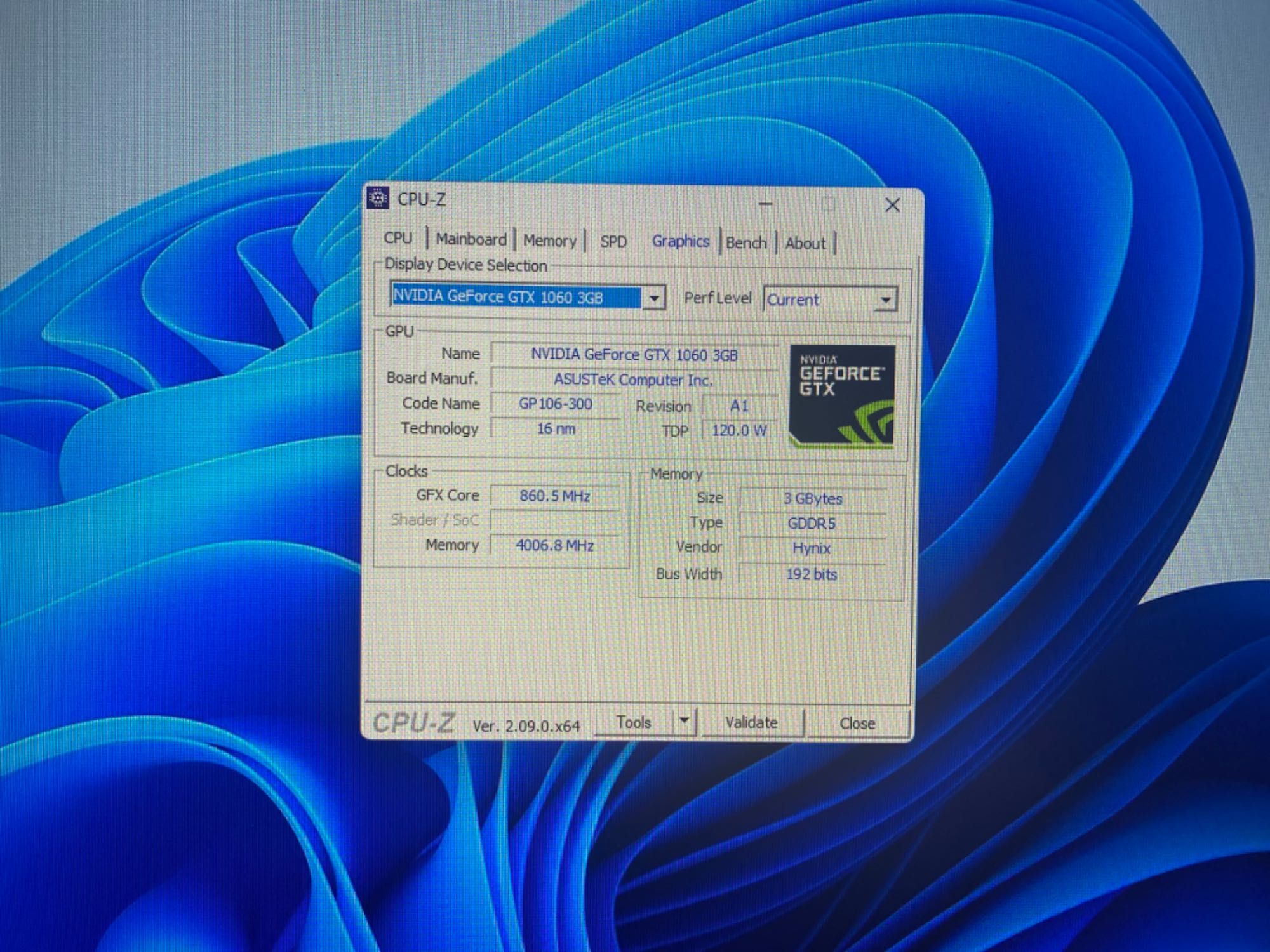The width and height of the screenshot is (1270, 952).
Task: Click the Ver. 2.09.0.x64 version text
Action: pos(526,726)
